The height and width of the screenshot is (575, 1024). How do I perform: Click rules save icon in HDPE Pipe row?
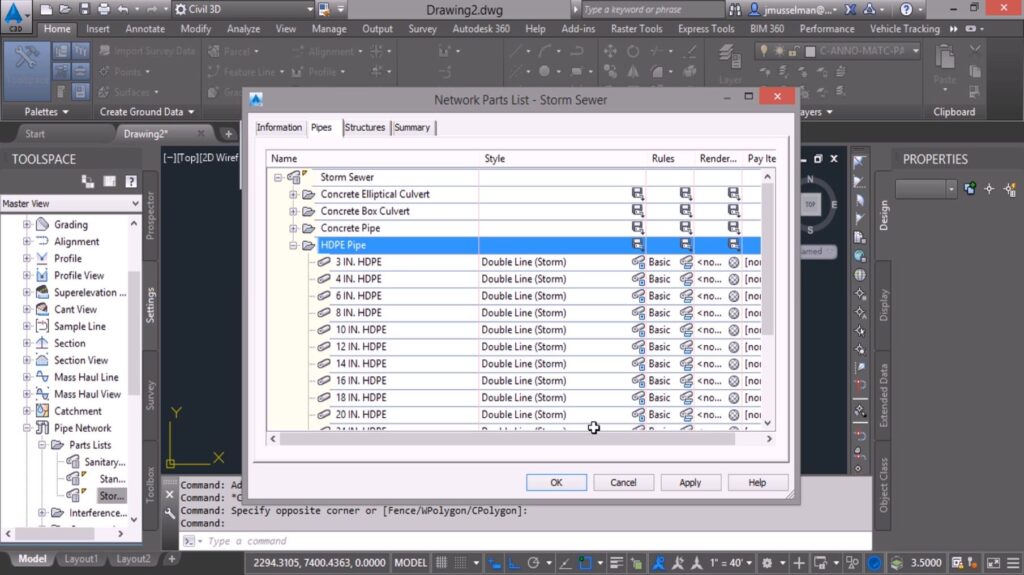tap(686, 245)
